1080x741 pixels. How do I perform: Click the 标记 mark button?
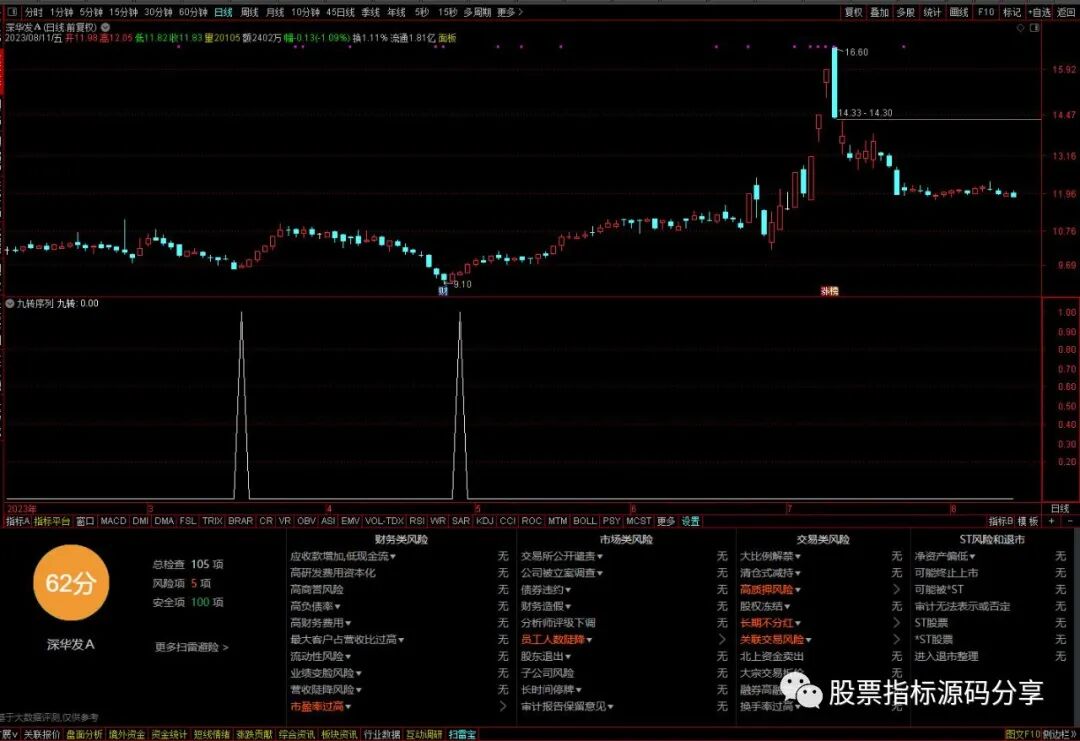pos(1012,12)
